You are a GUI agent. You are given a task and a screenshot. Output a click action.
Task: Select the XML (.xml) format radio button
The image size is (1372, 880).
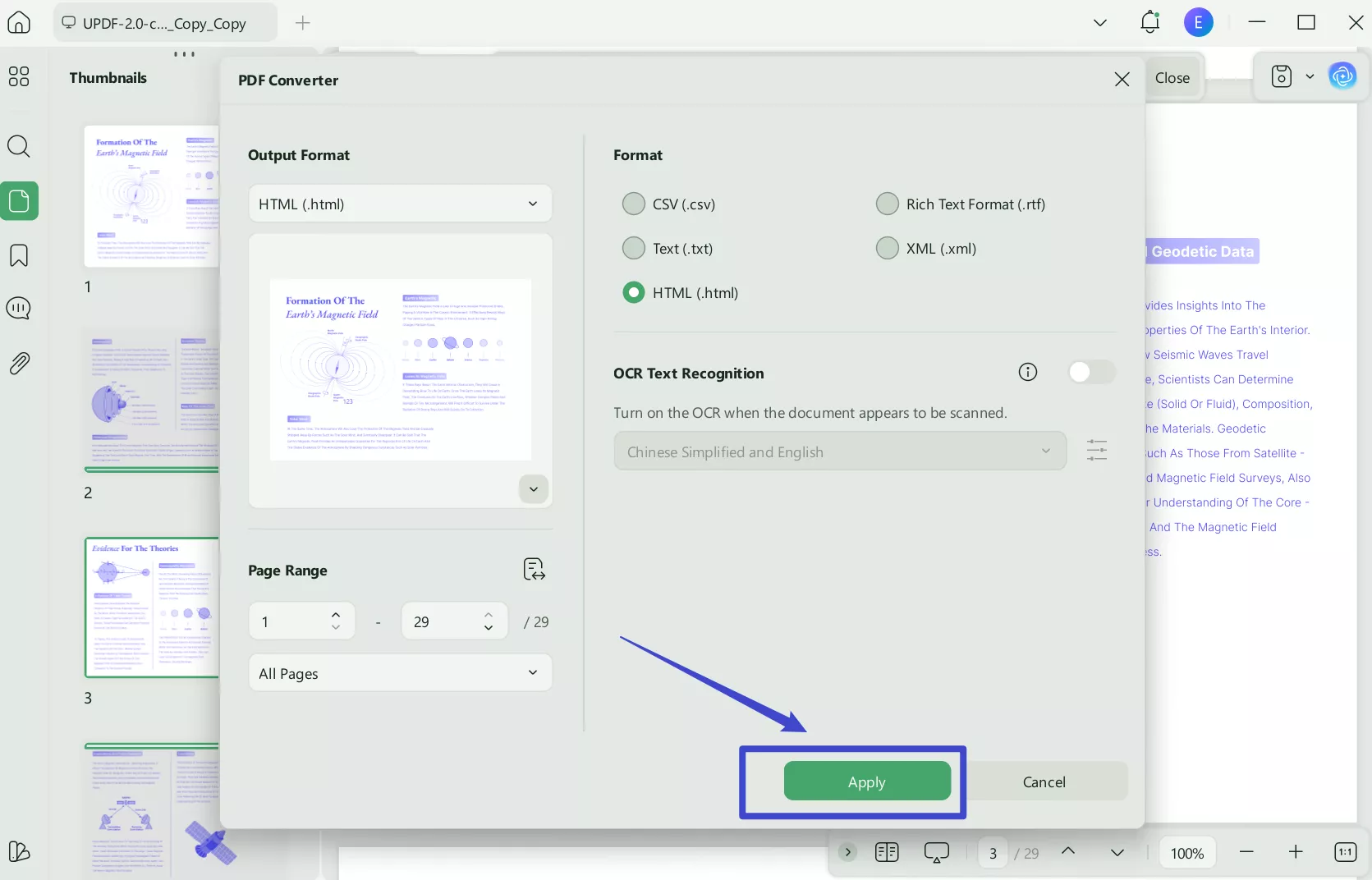887,248
